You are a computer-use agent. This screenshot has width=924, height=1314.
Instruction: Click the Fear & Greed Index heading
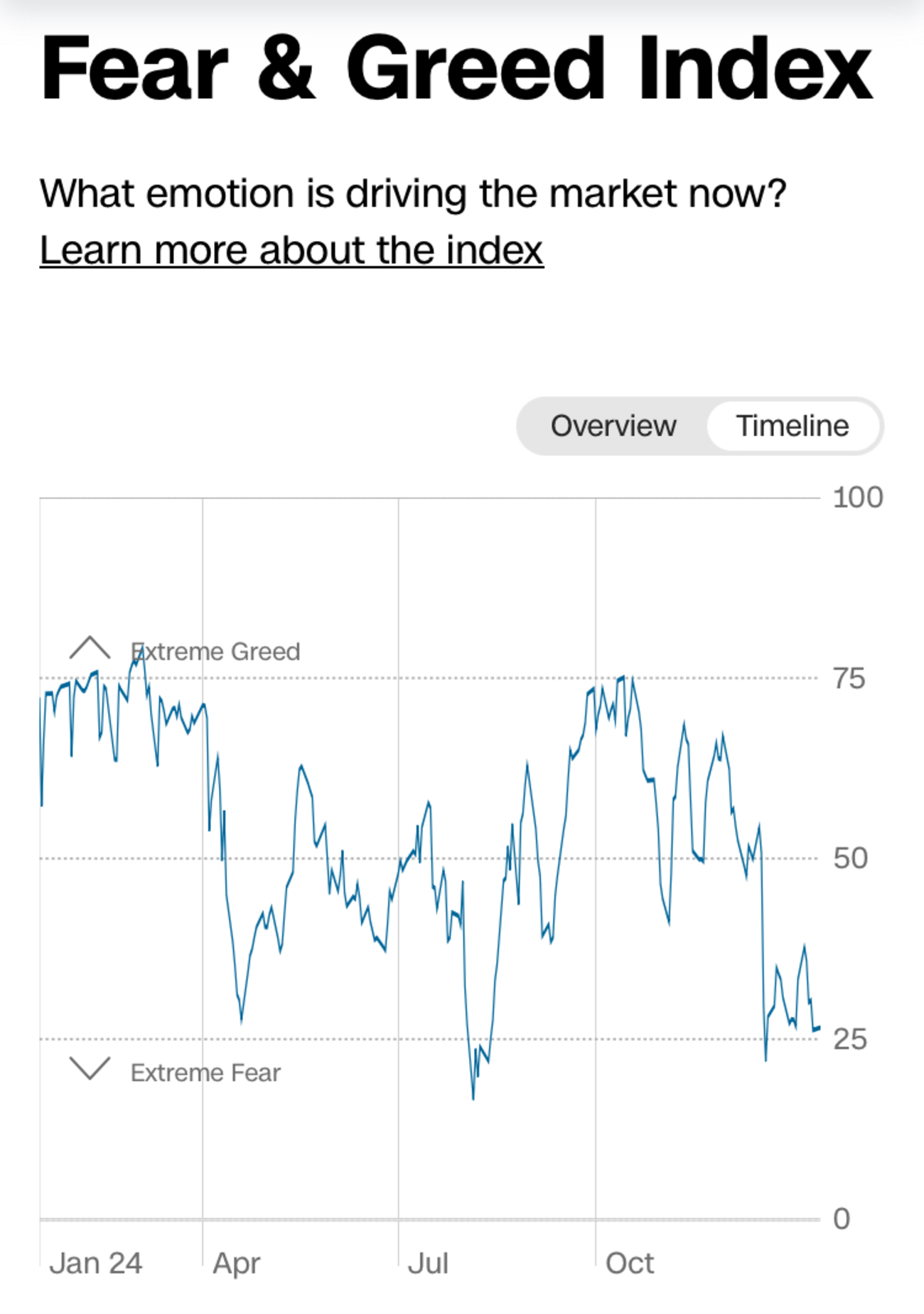[456, 69]
